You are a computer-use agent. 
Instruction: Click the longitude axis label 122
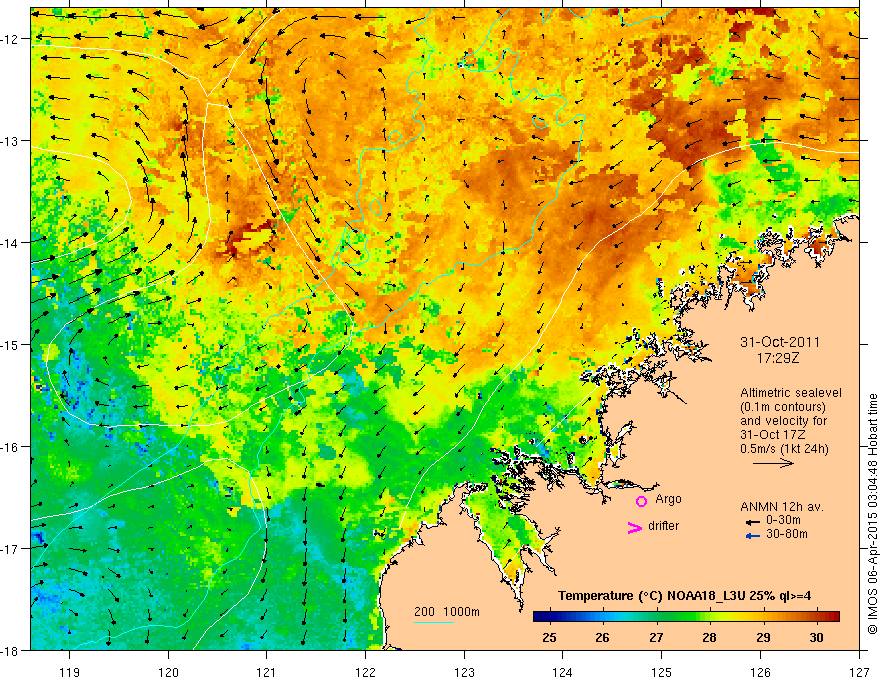[x=365, y=672]
